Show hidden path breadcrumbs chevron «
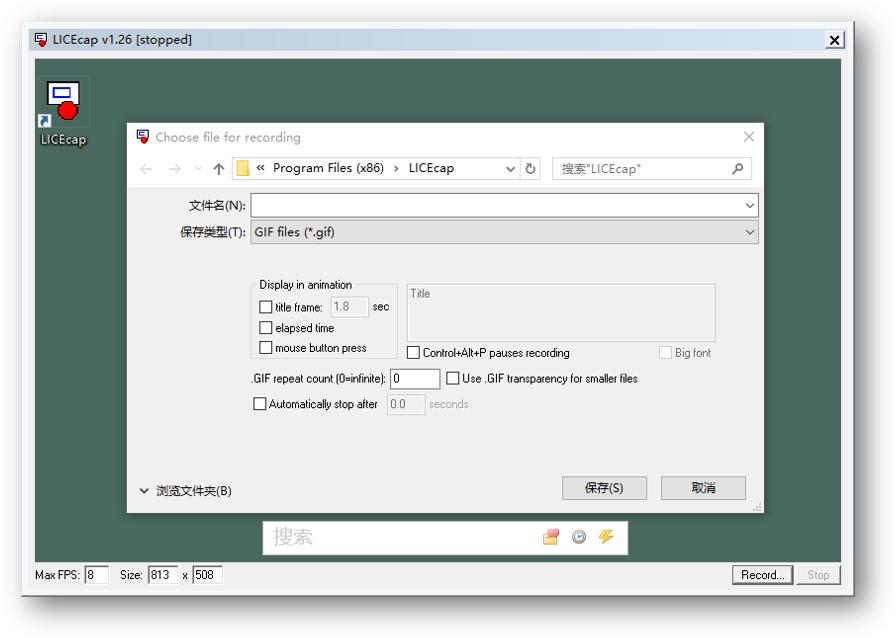896x638 pixels. [261, 168]
